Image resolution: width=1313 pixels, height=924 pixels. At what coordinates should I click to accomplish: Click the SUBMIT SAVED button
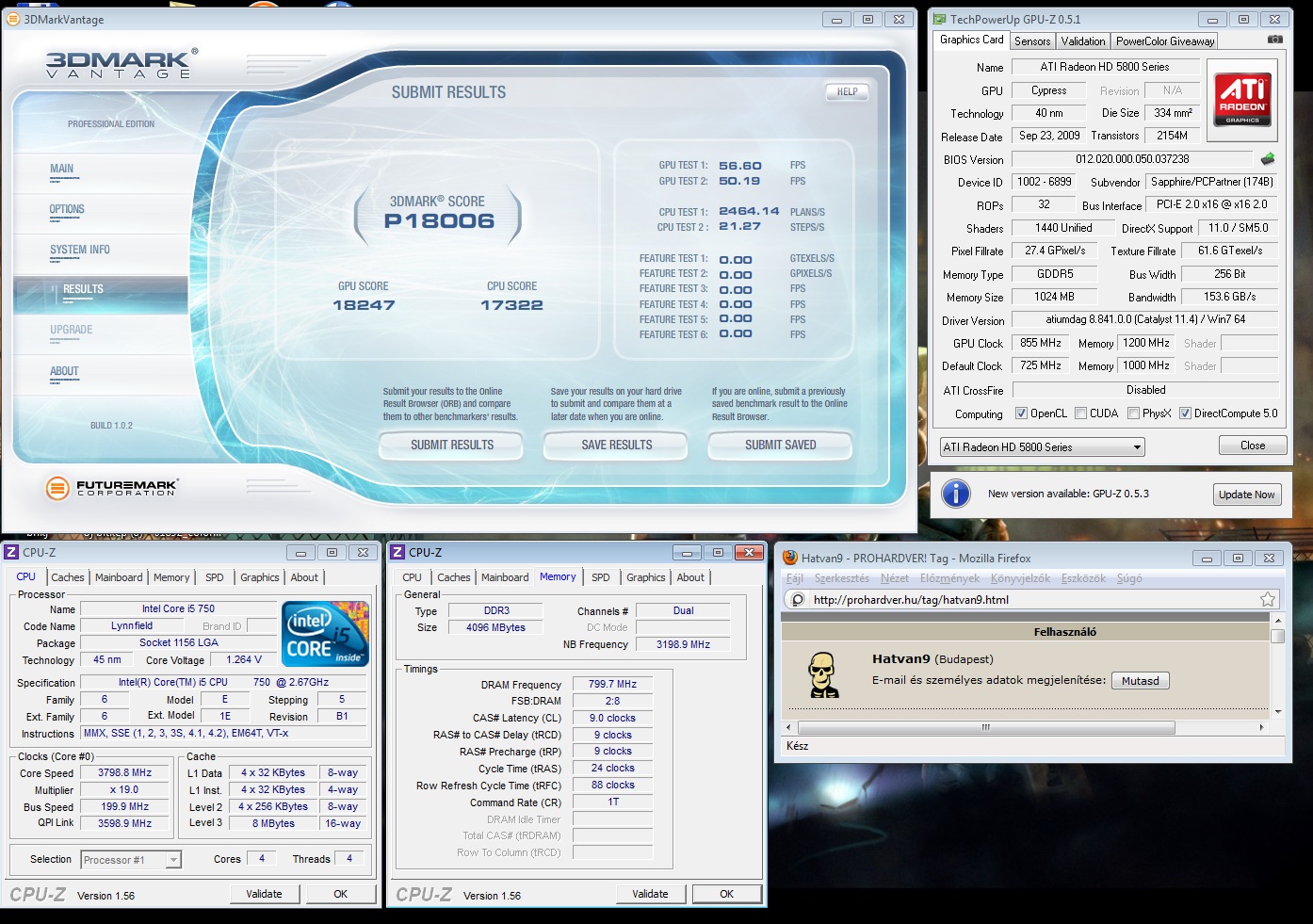coord(781,446)
